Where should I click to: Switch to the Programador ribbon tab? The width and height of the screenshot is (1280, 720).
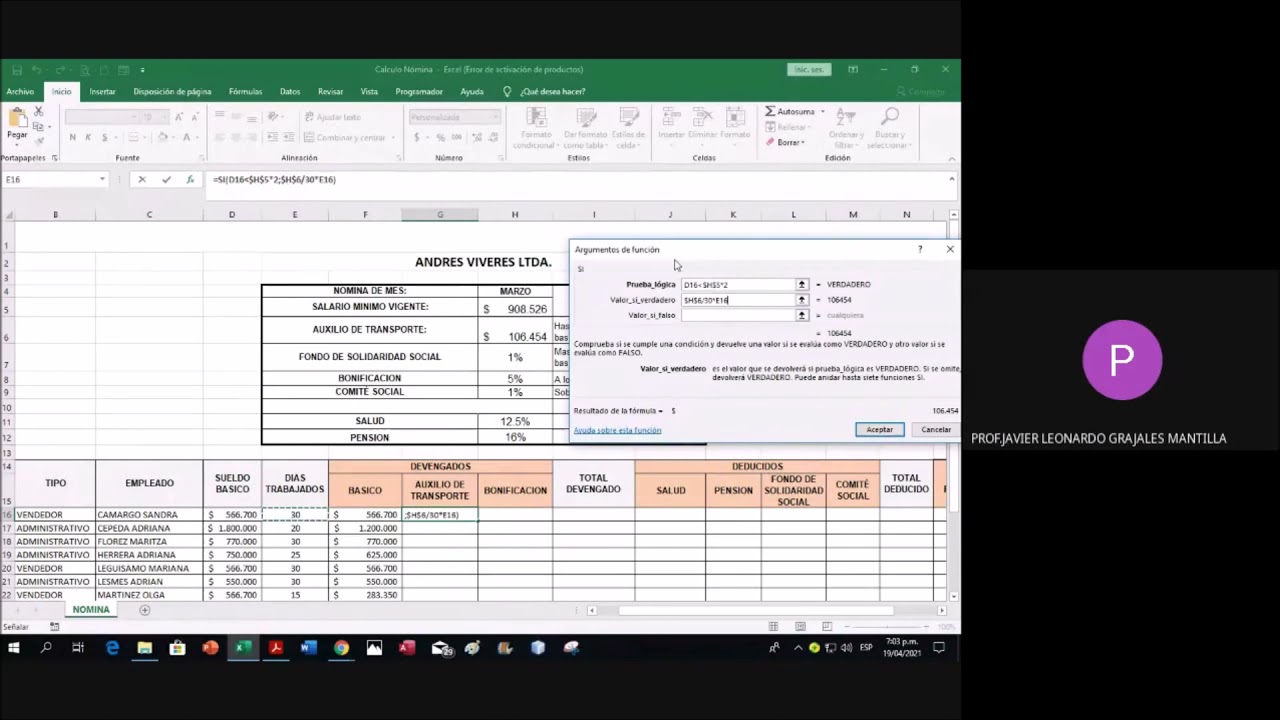419,92
